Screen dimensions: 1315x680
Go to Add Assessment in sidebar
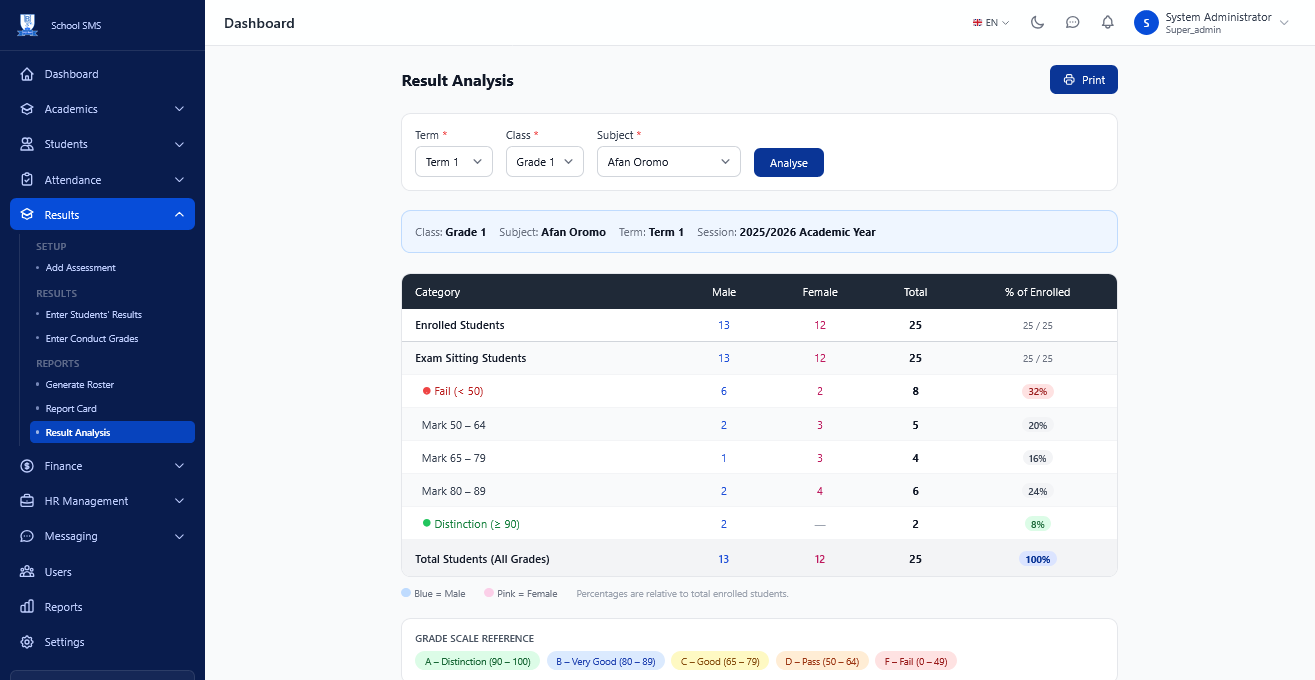pos(81,268)
